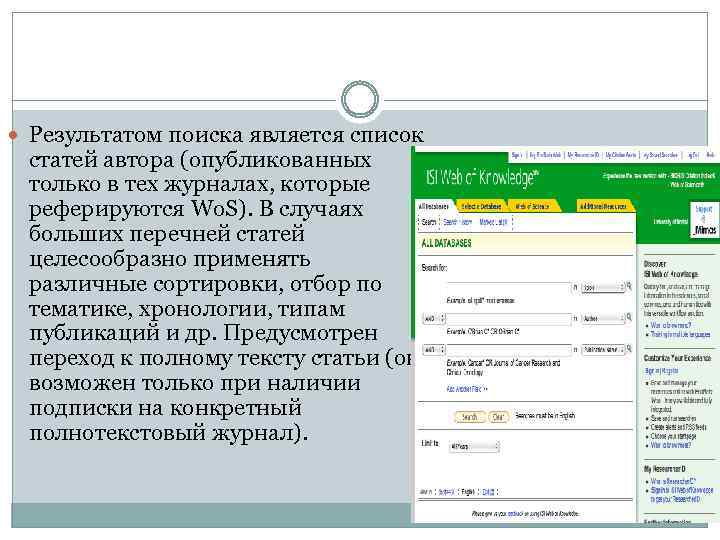Click the magnifier icon beside Author field
720x540 pixels.
[x=629, y=317]
